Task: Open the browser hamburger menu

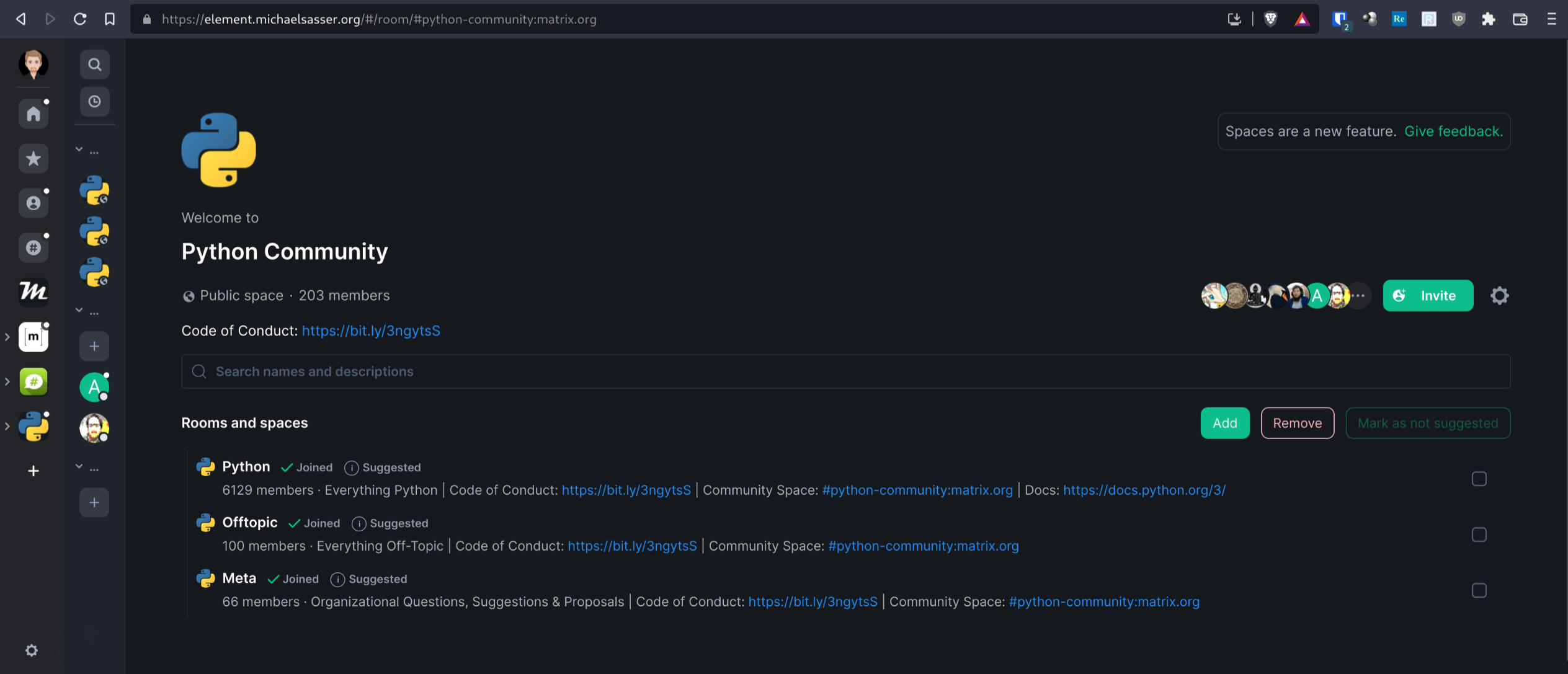Action: coord(1552,19)
